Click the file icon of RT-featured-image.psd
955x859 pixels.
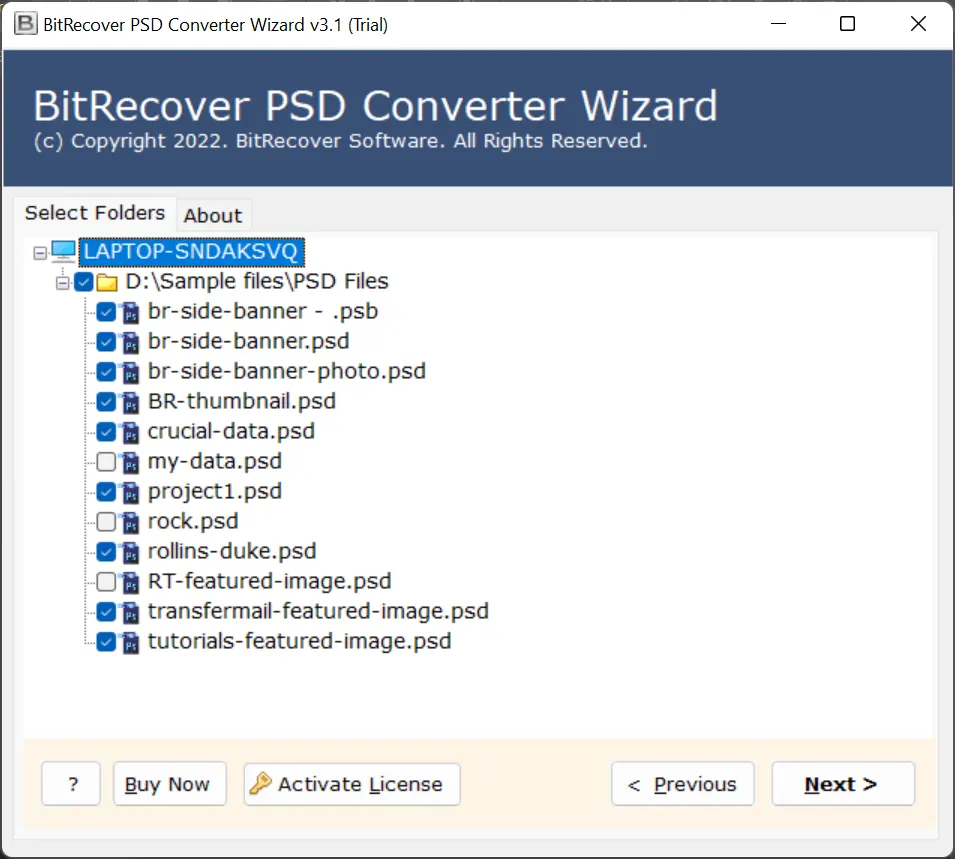click(x=130, y=582)
